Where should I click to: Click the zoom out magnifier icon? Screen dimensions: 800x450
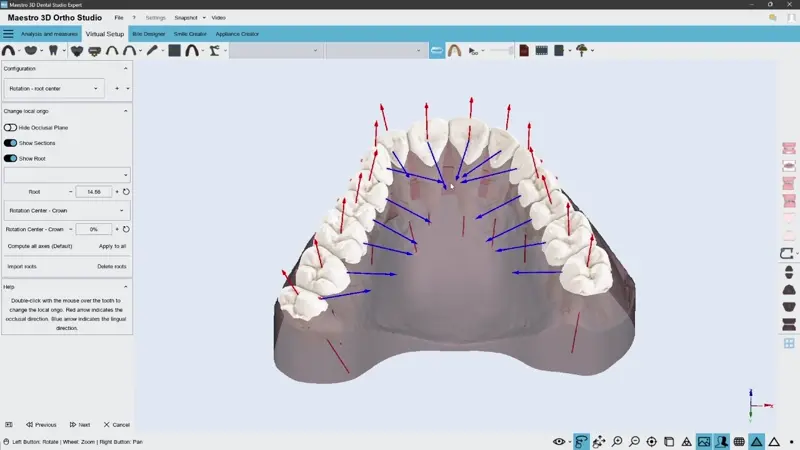click(x=634, y=441)
